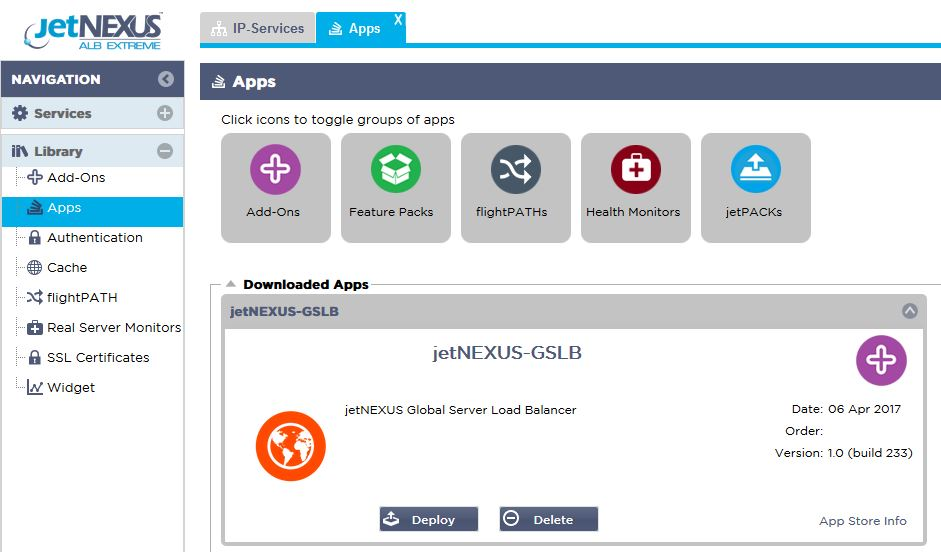Click the SSL Certificates padlock icon

[35, 358]
